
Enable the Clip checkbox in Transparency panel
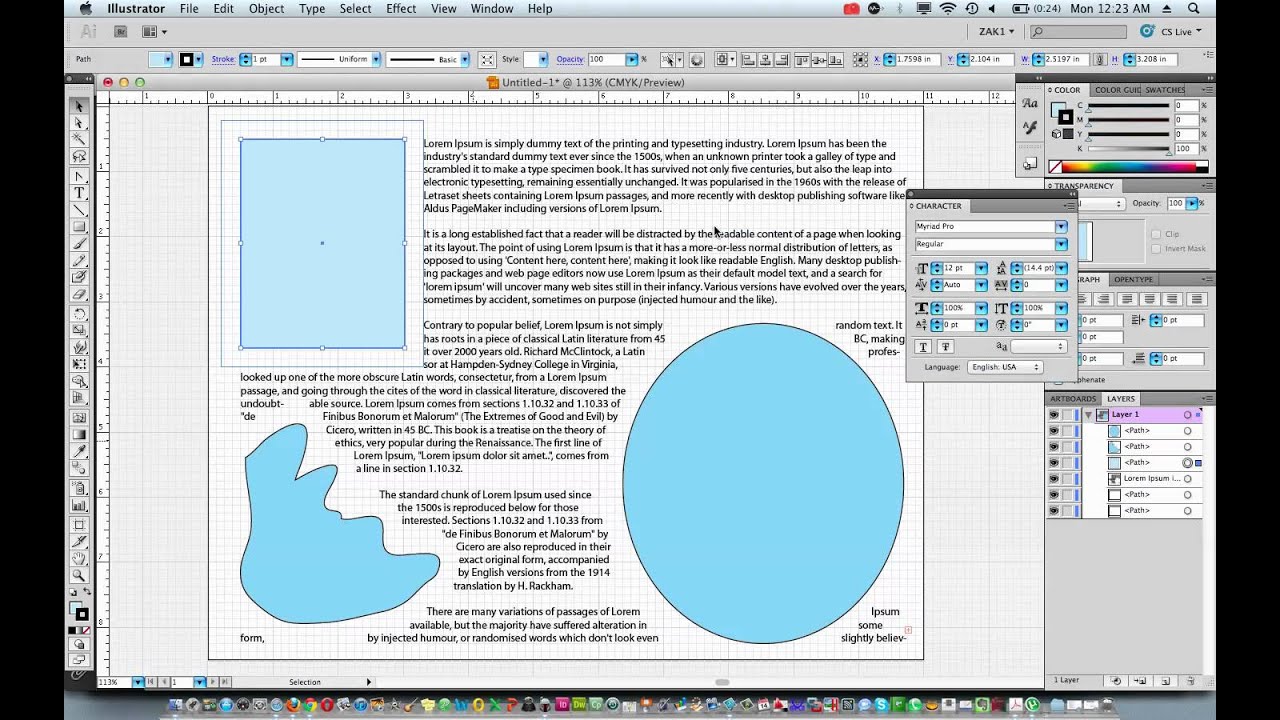pyautogui.click(x=1156, y=234)
